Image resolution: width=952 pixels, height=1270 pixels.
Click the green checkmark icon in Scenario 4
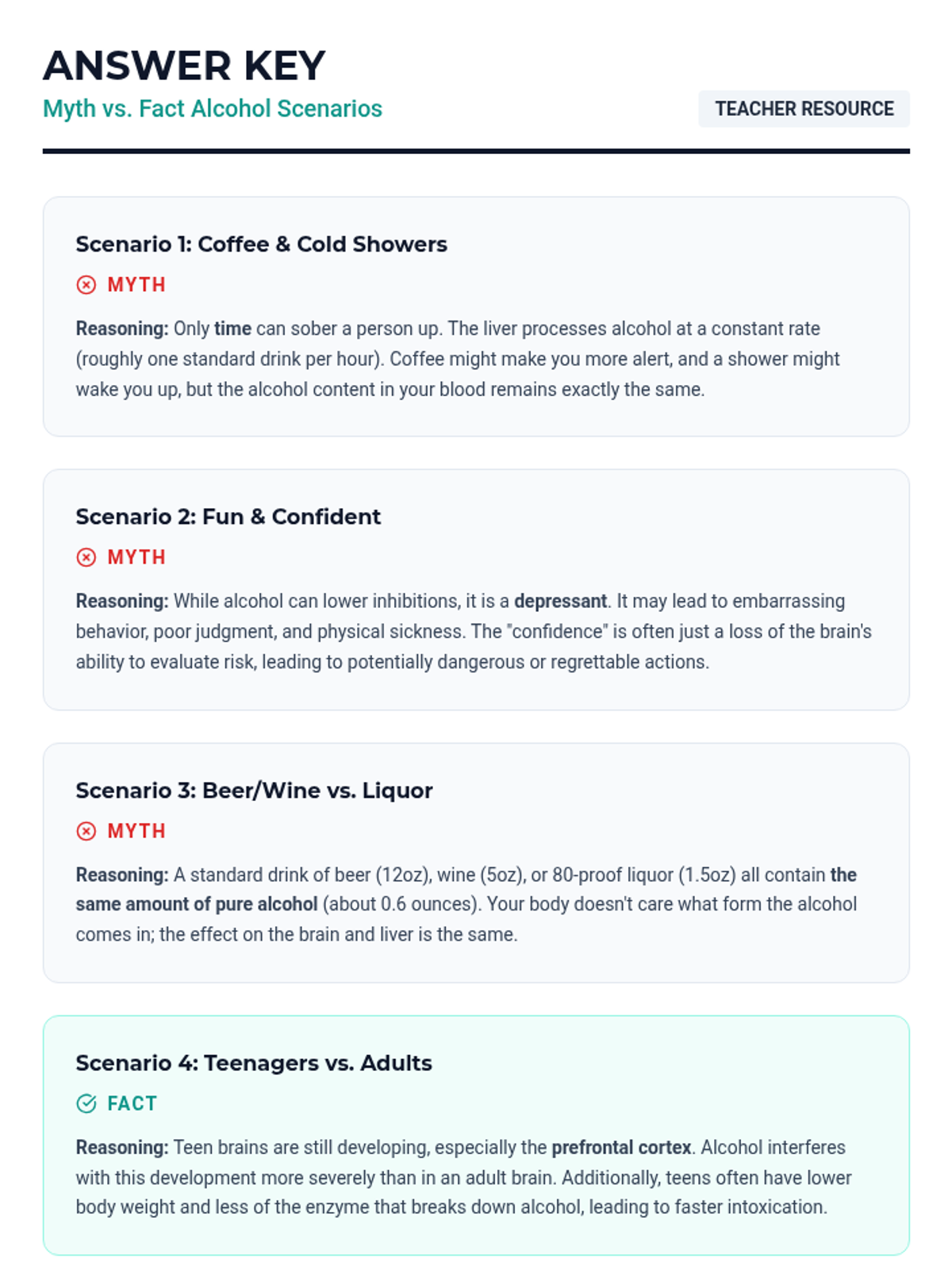coord(86,1103)
